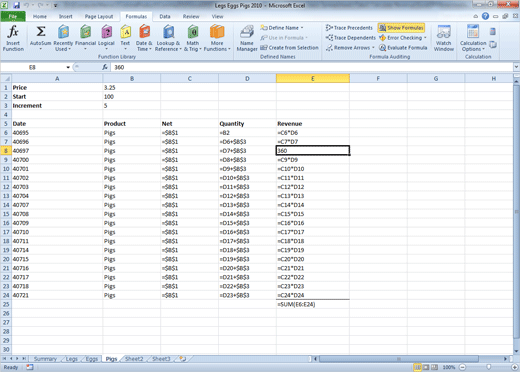
Task: Open the Logical functions book icon
Action: [x=106, y=32]
